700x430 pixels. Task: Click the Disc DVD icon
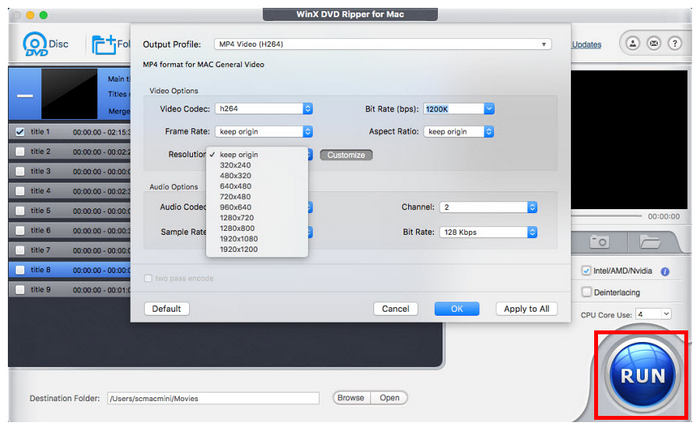(x=46, y=44)
